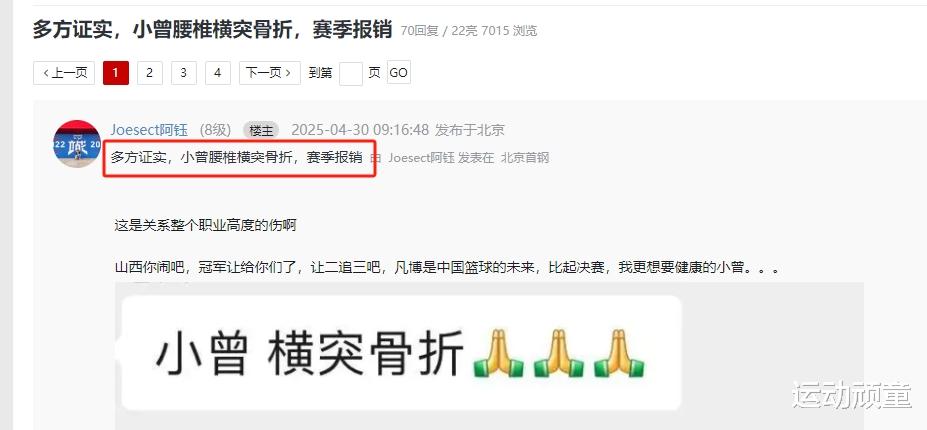This screenshot has width=927, height=430.
Task: Go to page 4
Action: [x=218, y=73]
